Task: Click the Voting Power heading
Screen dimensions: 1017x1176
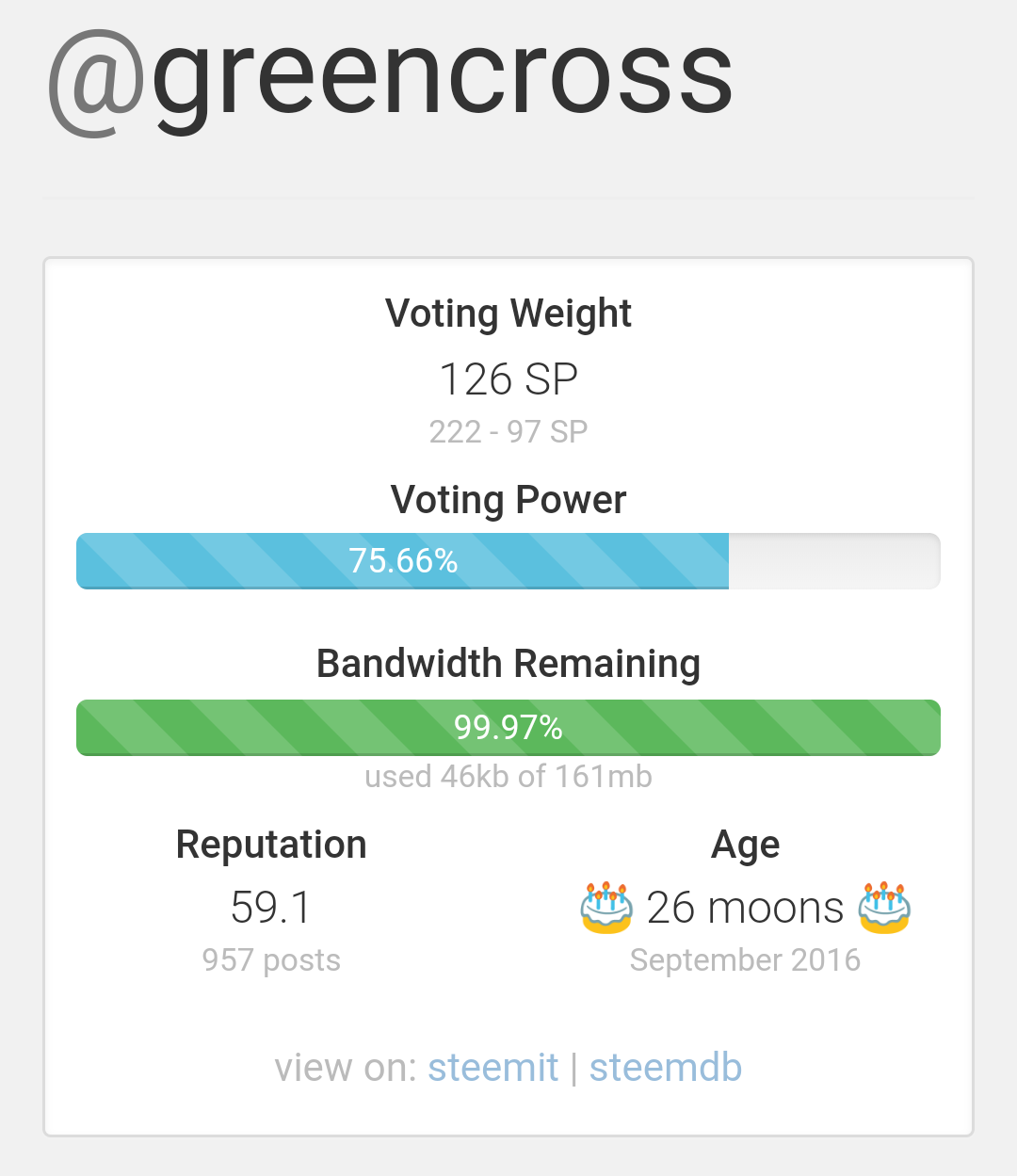Action: pos(508,500)
